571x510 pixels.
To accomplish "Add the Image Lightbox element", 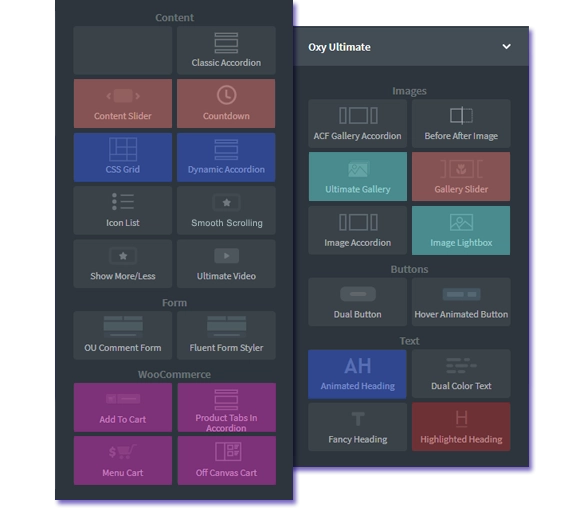I will tap(461, 230).
